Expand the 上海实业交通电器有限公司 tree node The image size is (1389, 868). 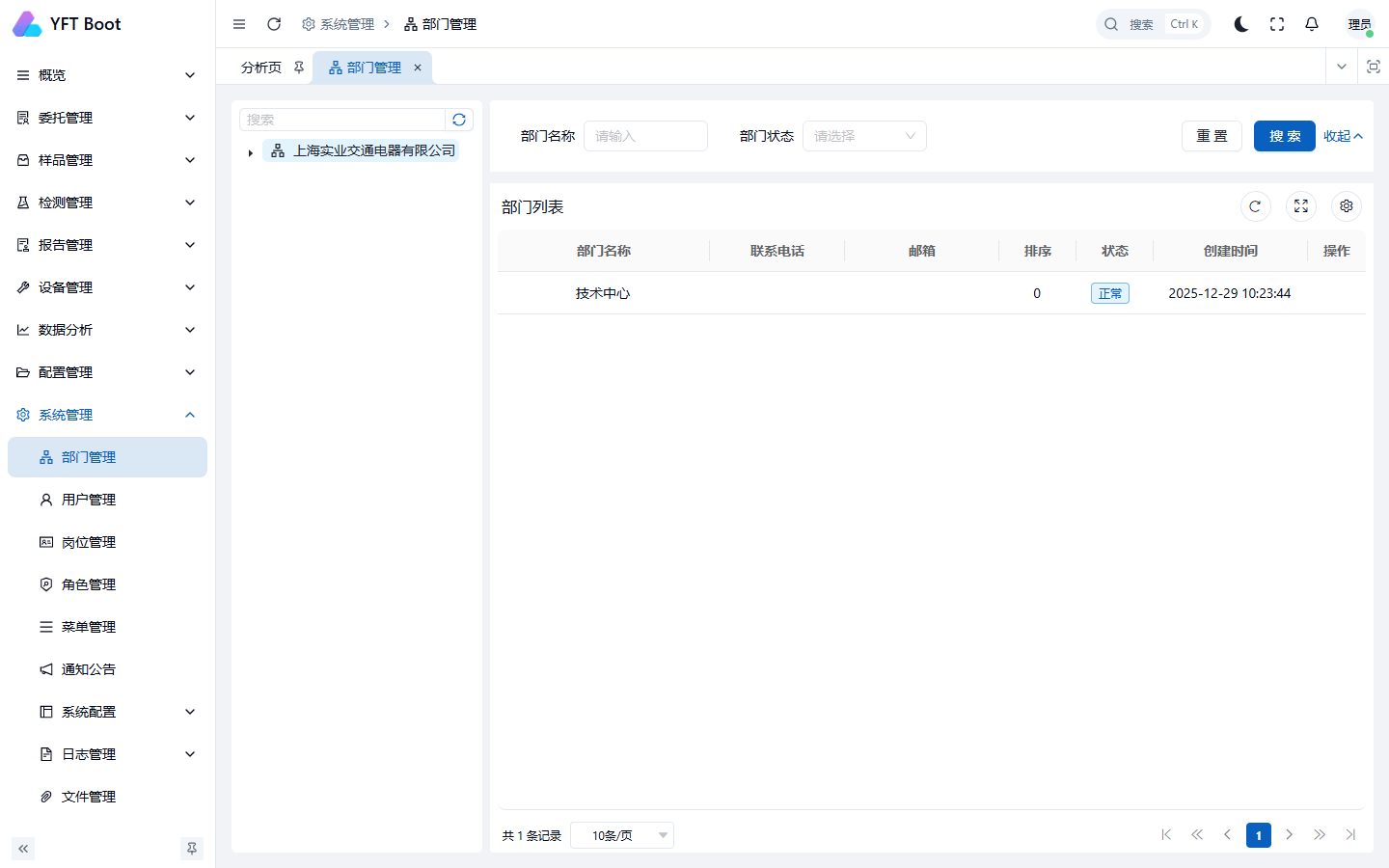(250, 152)
